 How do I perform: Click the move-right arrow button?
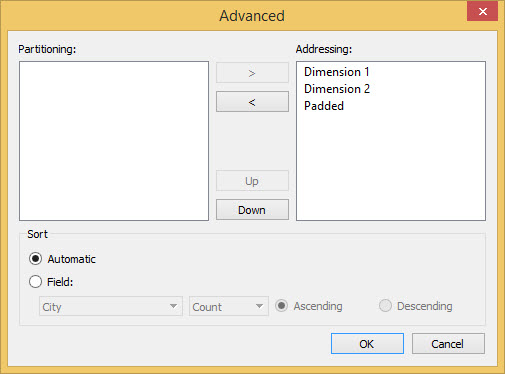(x=252, y=73)
